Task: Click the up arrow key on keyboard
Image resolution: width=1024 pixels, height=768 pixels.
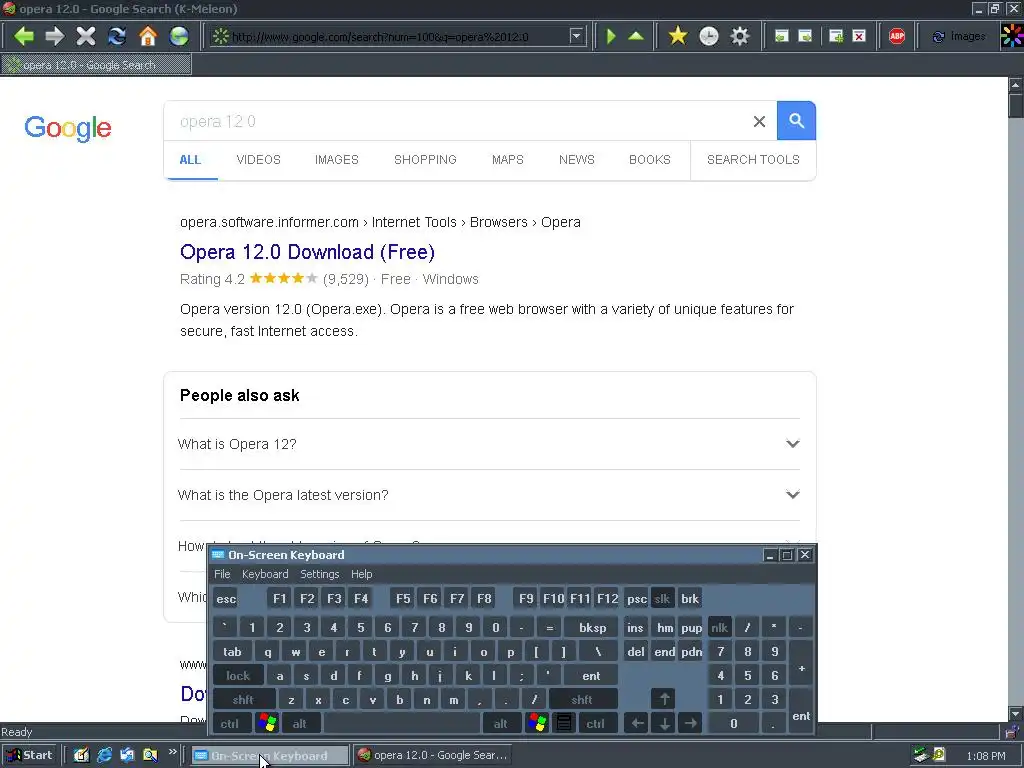Action: click(x=664, y=699)
